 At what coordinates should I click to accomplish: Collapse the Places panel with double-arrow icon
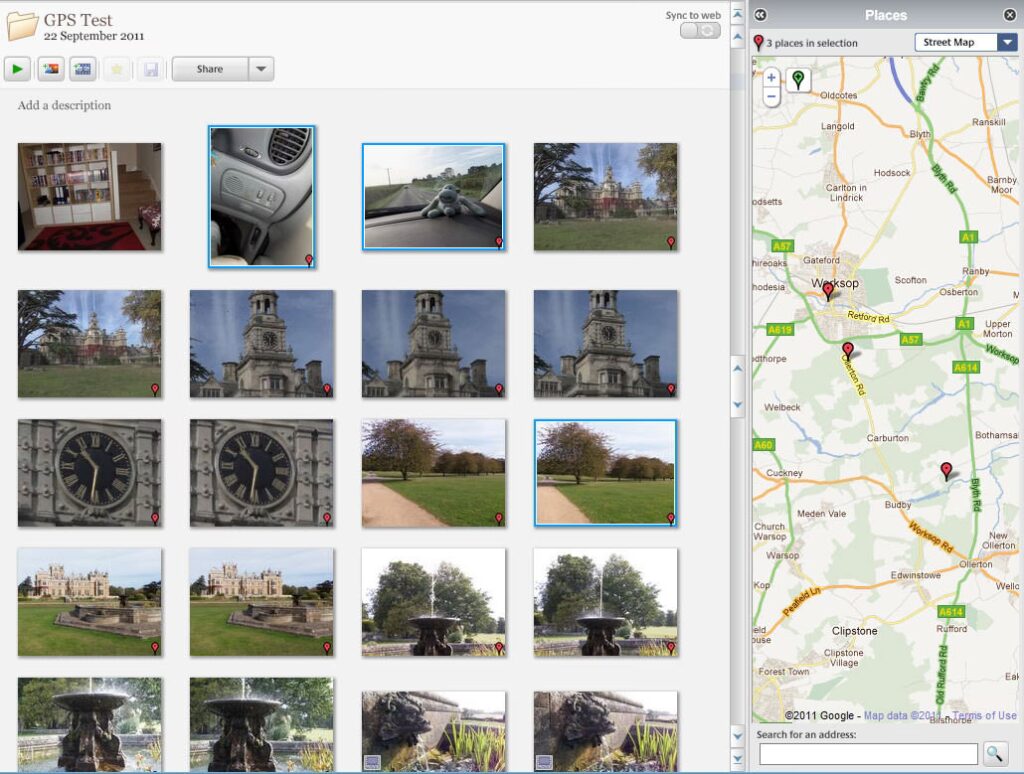[760, 15]
